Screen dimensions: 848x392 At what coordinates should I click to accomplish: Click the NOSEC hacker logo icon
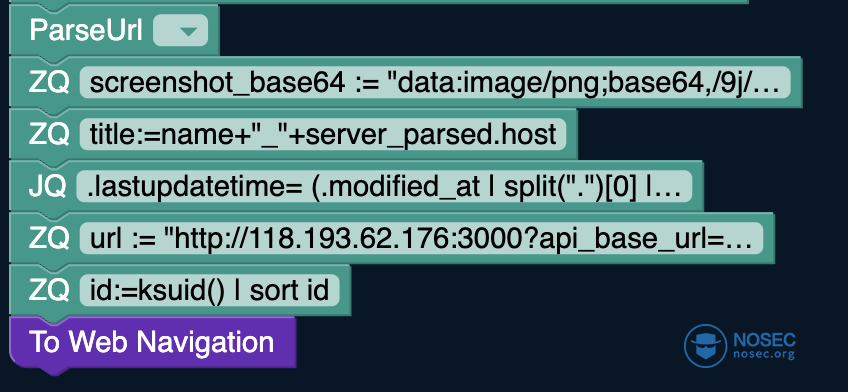[705, 346]
